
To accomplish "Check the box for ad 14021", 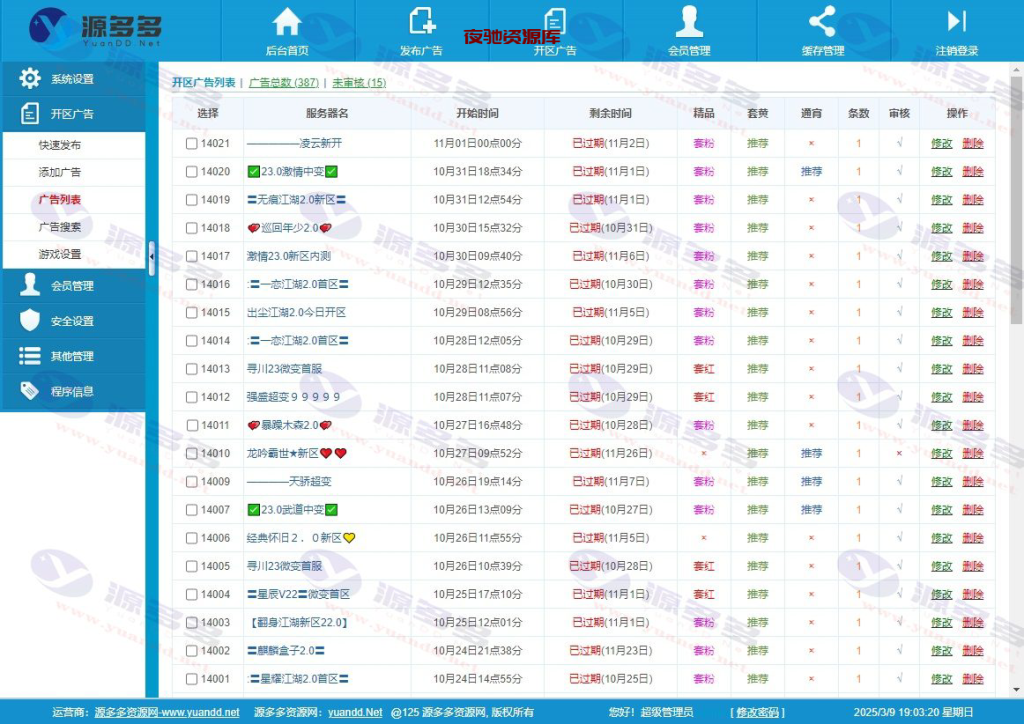I will tap(192, 144).
